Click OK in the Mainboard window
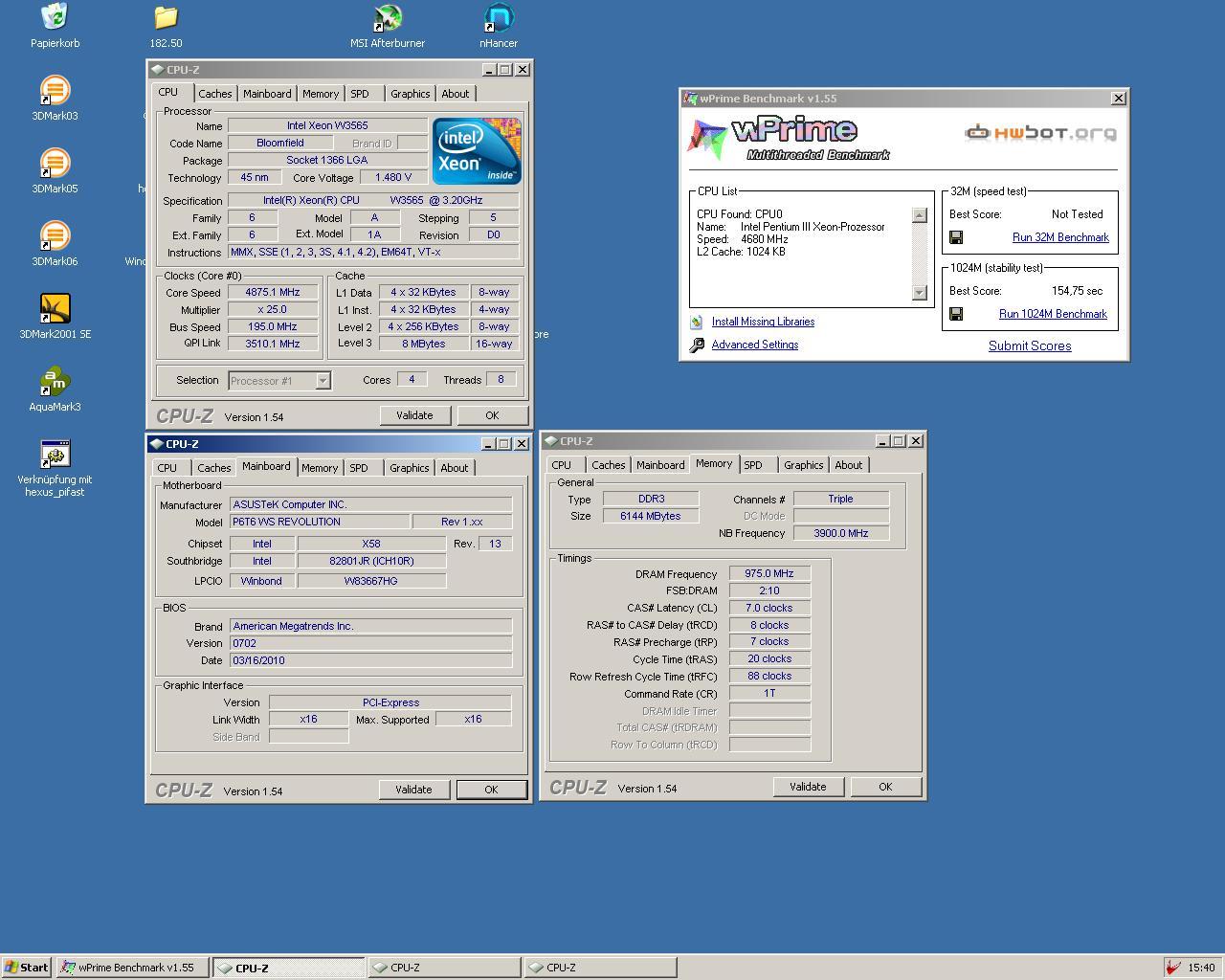The width and height of the screenshot is (1225, 980). pyautogui.click(x=491, y=790)
